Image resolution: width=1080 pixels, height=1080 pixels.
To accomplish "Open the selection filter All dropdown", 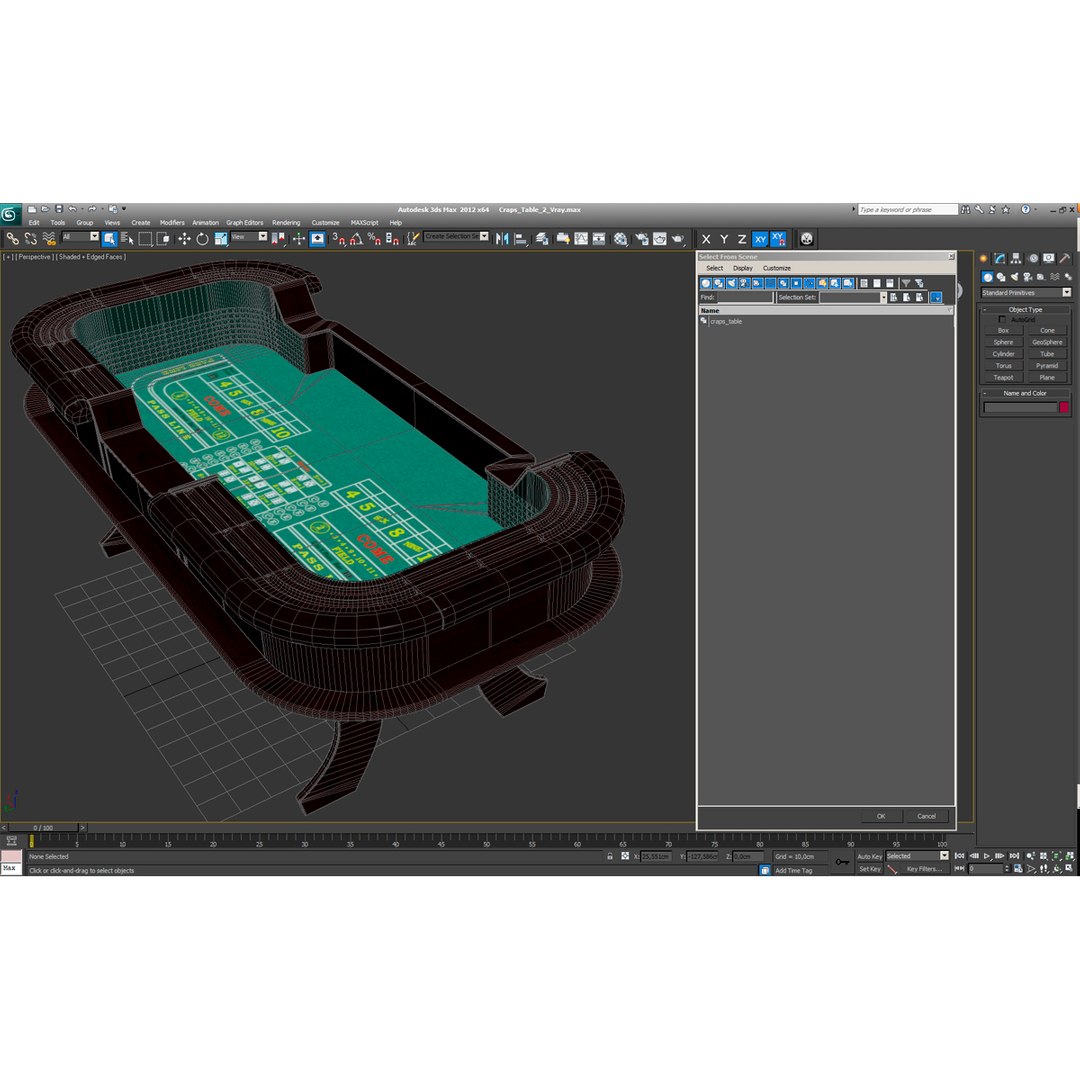I will (81, 237).
